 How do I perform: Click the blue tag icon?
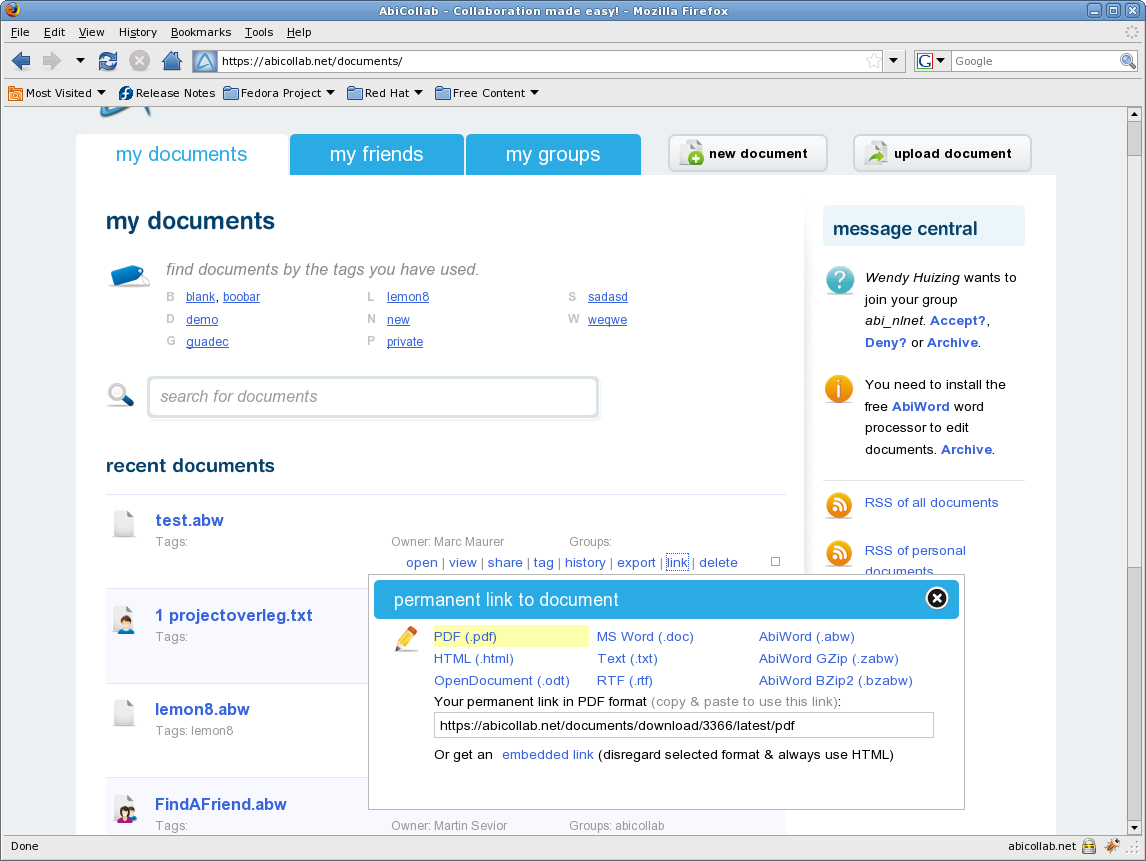tap(129, 276)
